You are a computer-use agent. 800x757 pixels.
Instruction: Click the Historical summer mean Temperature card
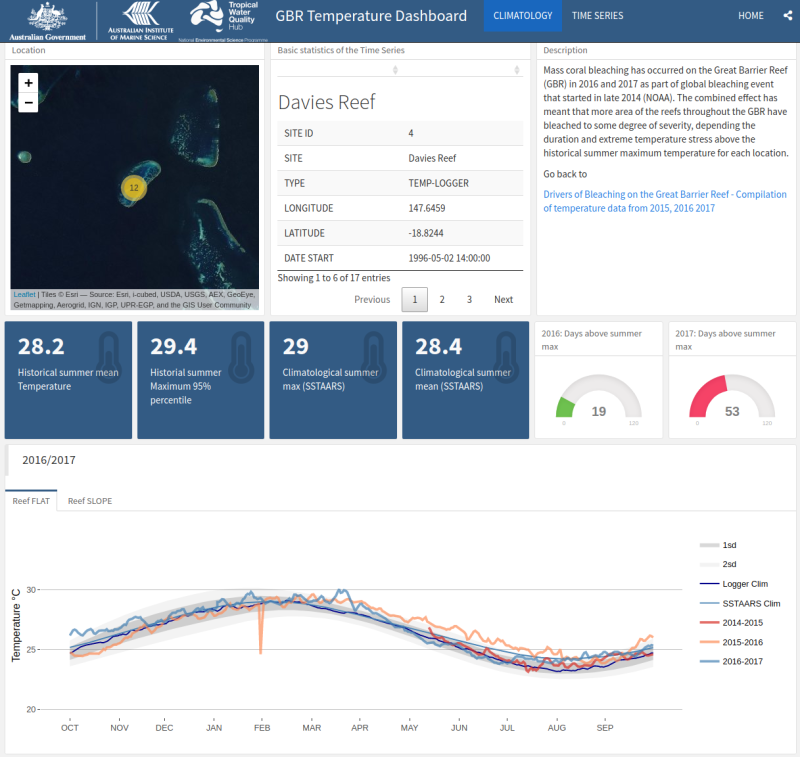[x=68, y=380]
